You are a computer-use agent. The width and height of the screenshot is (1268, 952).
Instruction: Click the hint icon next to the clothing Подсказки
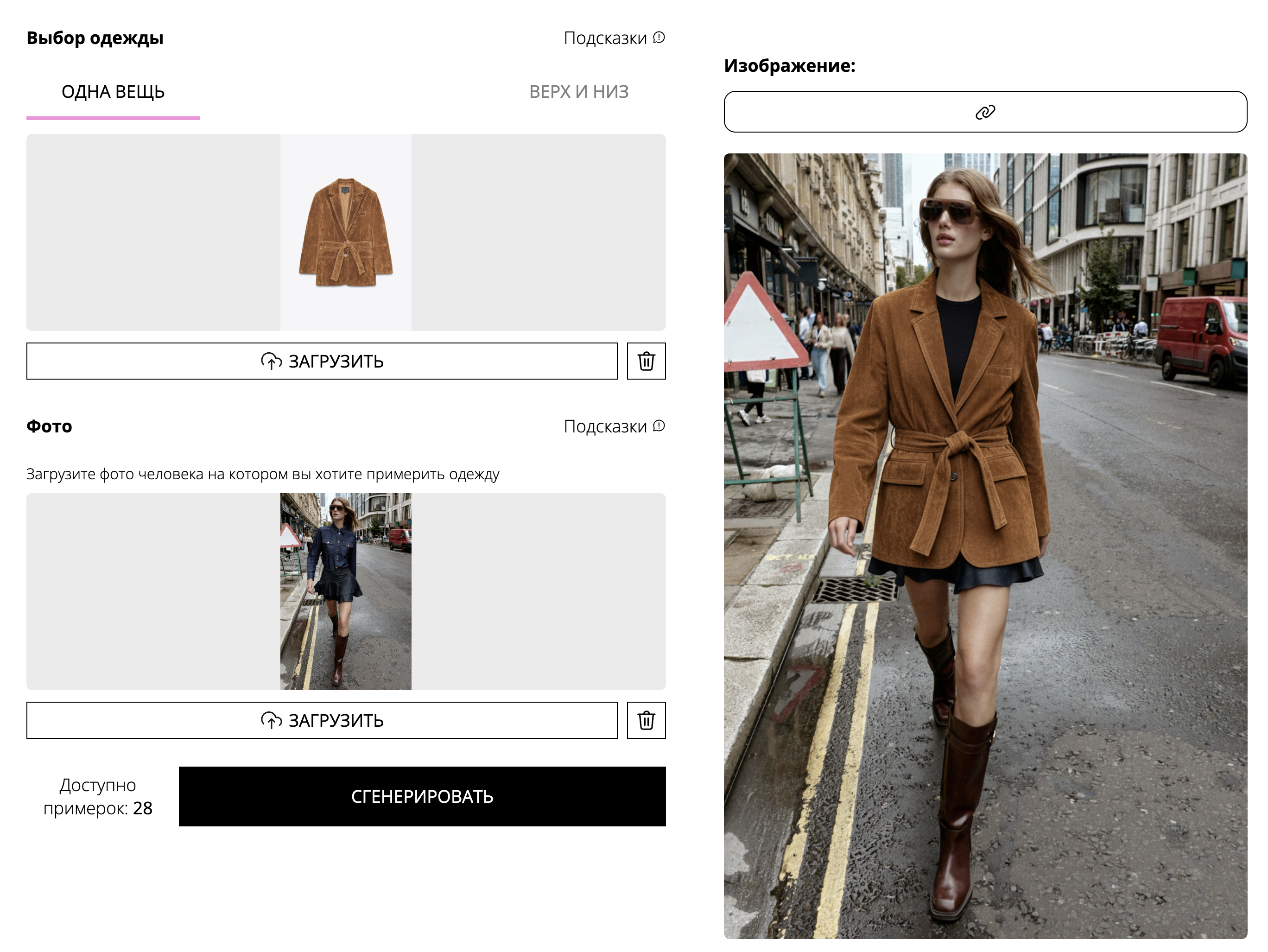(659, 38)
